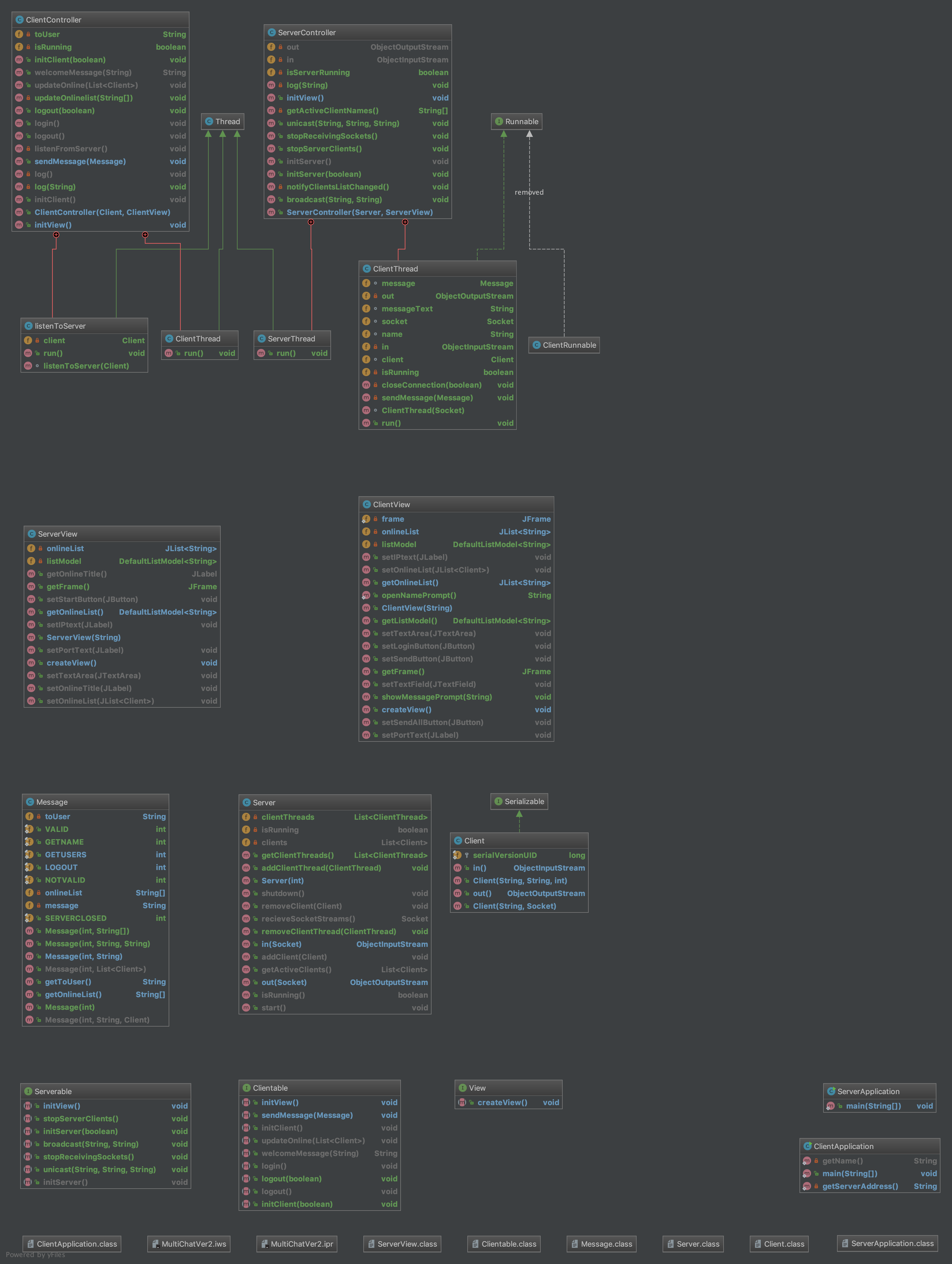The width and height of the screenshot is (952, 1264).
Task: Click the file icon of Message.class
Action: coord(575,1244)
